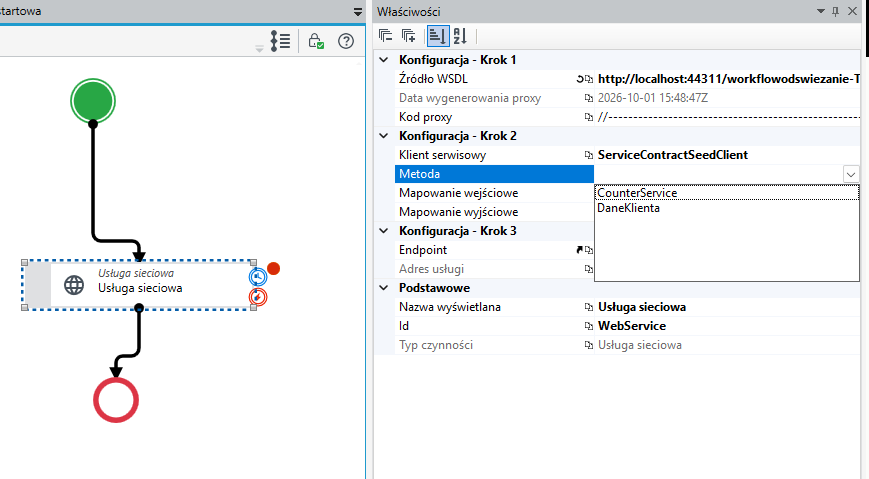Select the green start node in the diagram

point(93,101)
